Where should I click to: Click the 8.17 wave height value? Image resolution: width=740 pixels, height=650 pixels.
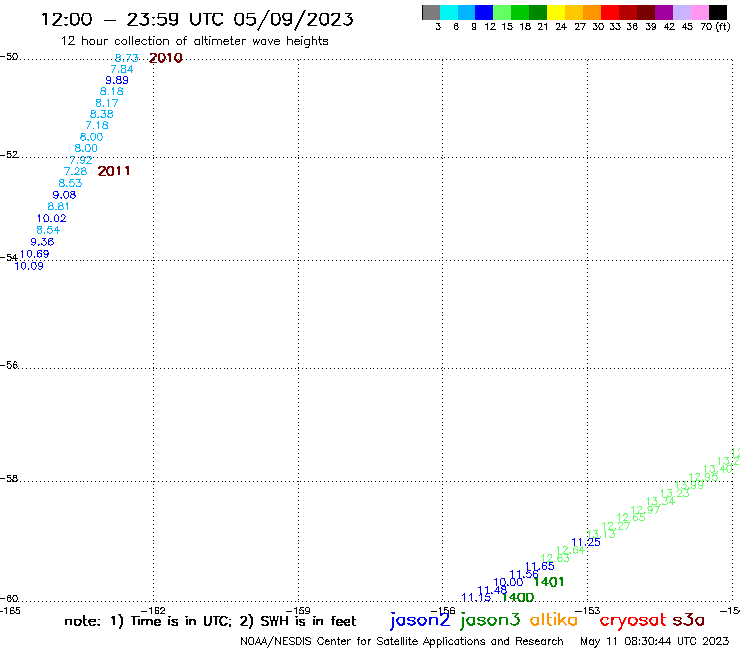click(x=107, y=103)
